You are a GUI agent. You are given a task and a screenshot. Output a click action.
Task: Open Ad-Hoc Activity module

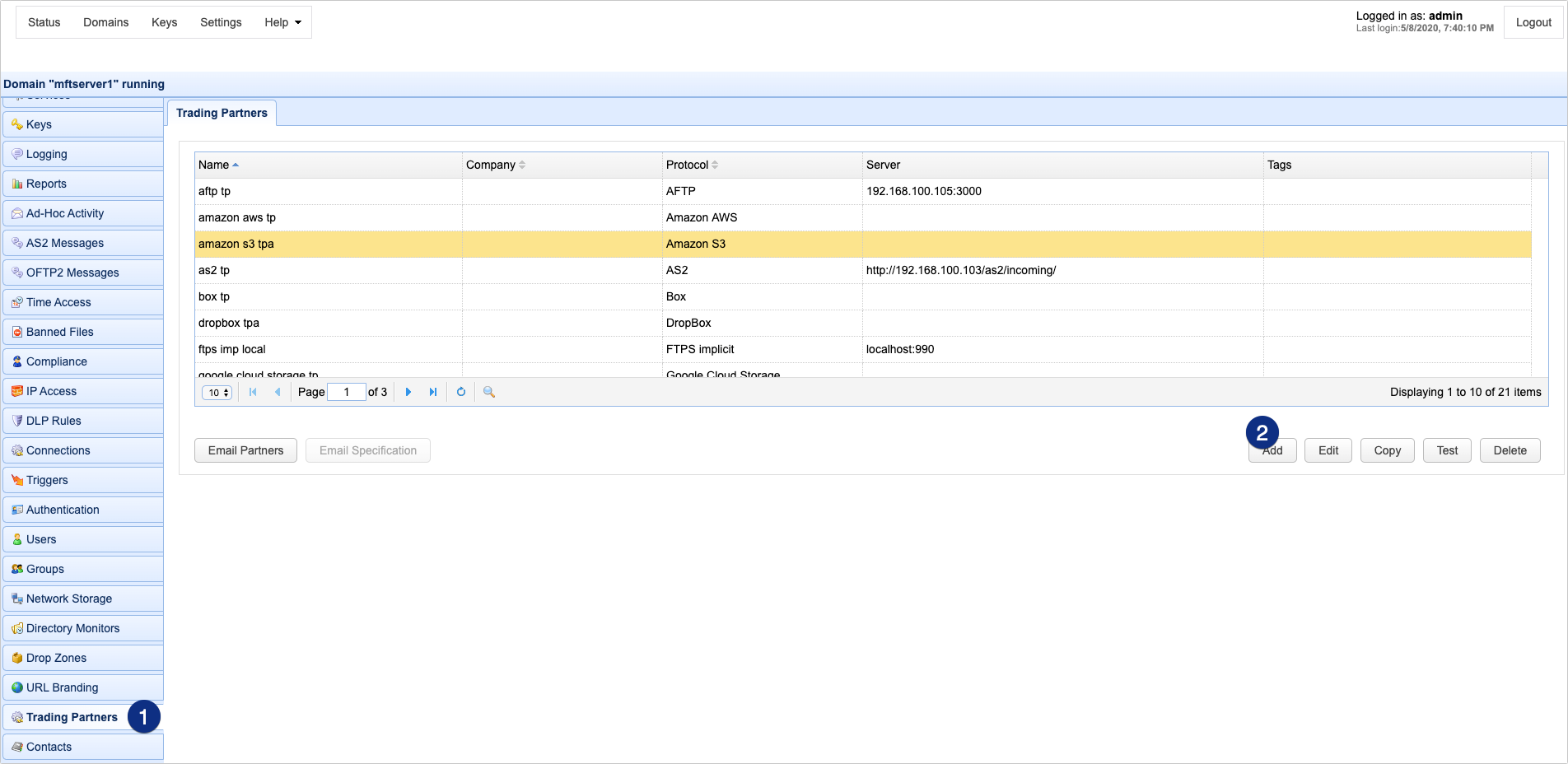point(82,213)
